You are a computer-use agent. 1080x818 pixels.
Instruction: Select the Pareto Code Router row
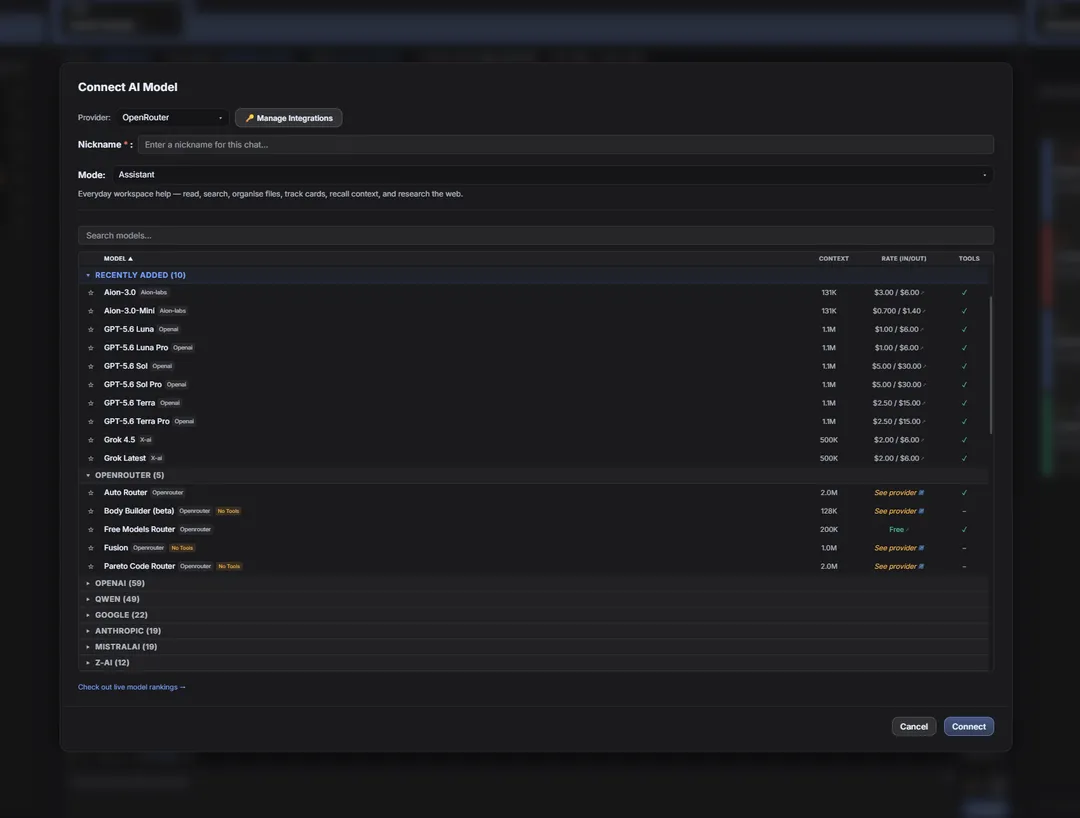click(534, 567)
